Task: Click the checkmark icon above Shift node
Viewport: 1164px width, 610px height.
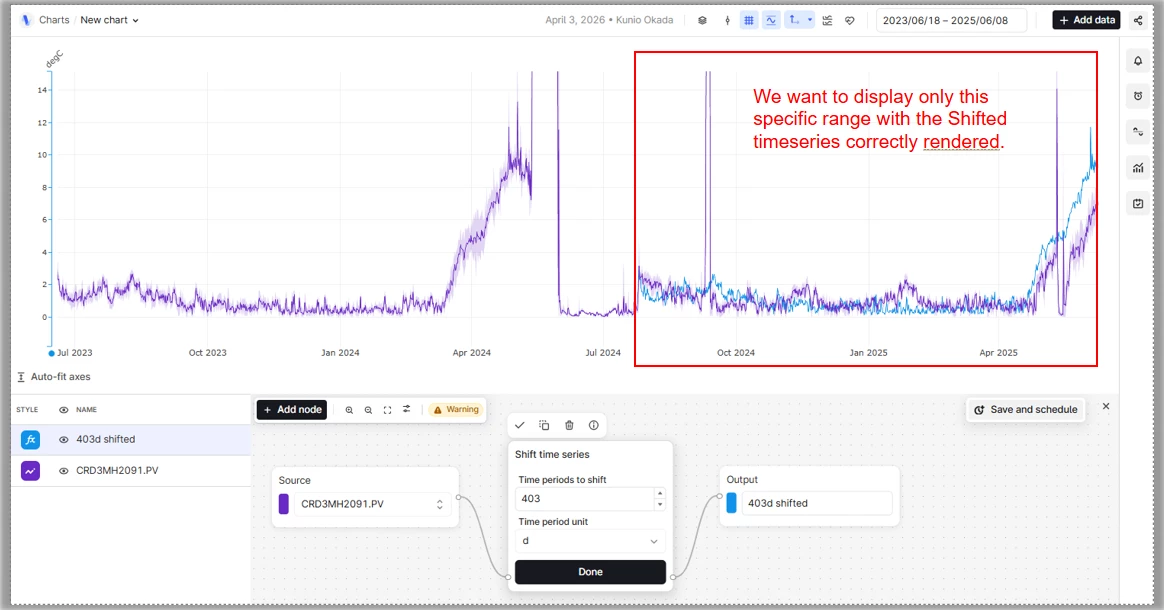Action: [520, 425]
